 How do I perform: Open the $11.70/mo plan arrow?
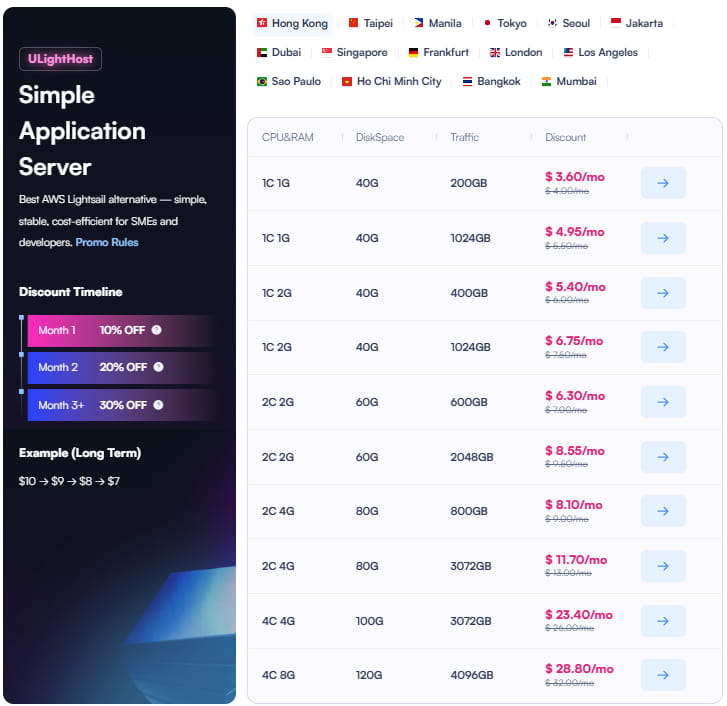coord(663,566)
